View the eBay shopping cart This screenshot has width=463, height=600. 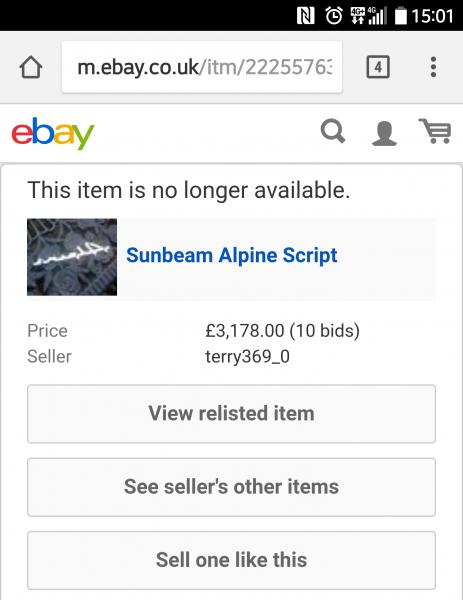[435, 131]
